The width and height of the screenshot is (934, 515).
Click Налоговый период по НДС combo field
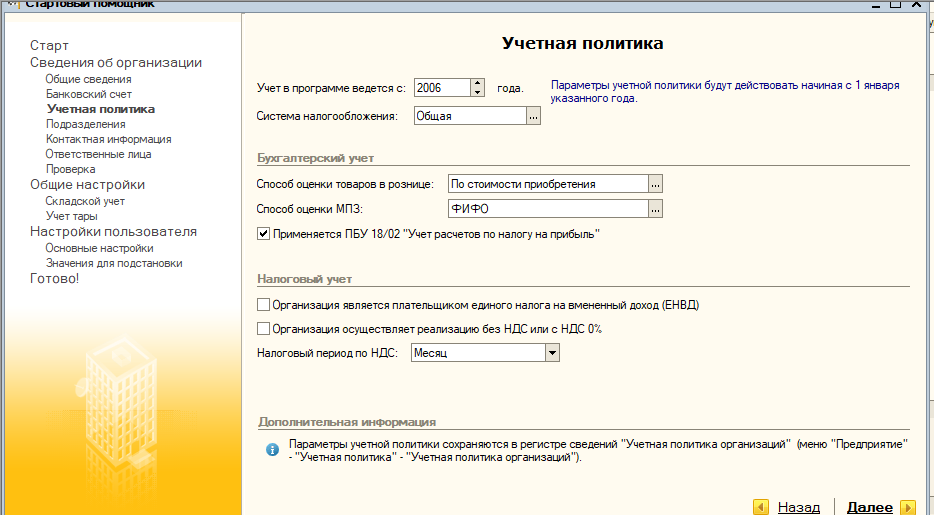tap(478, 353)
